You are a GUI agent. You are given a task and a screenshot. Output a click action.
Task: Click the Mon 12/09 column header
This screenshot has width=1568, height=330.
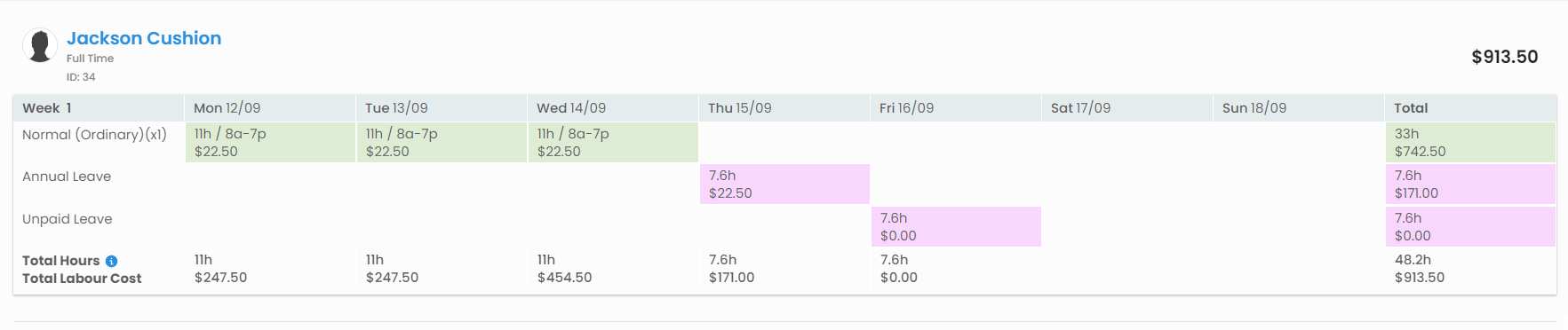(x=227, y=108)
